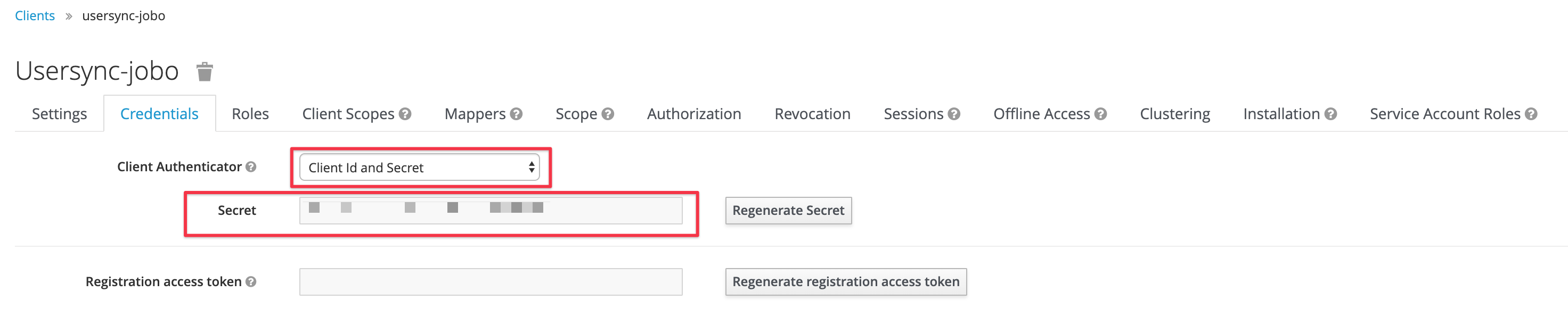Click the Scope tab question mark icon

point(608,114)
